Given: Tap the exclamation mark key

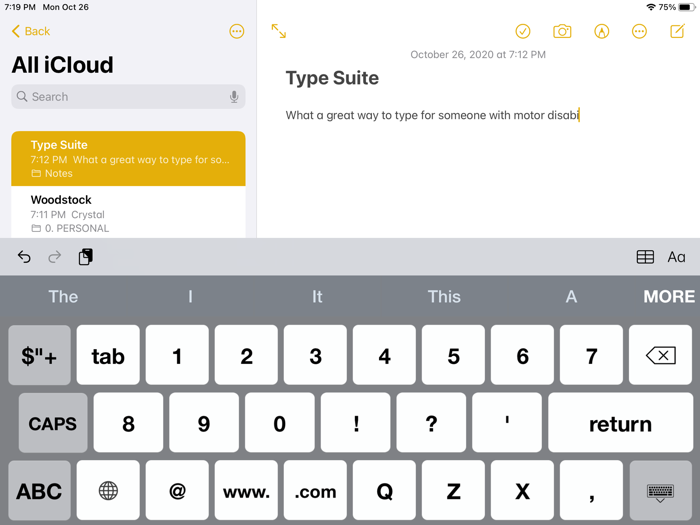Looking at the screenshot, I should (355, 423).
